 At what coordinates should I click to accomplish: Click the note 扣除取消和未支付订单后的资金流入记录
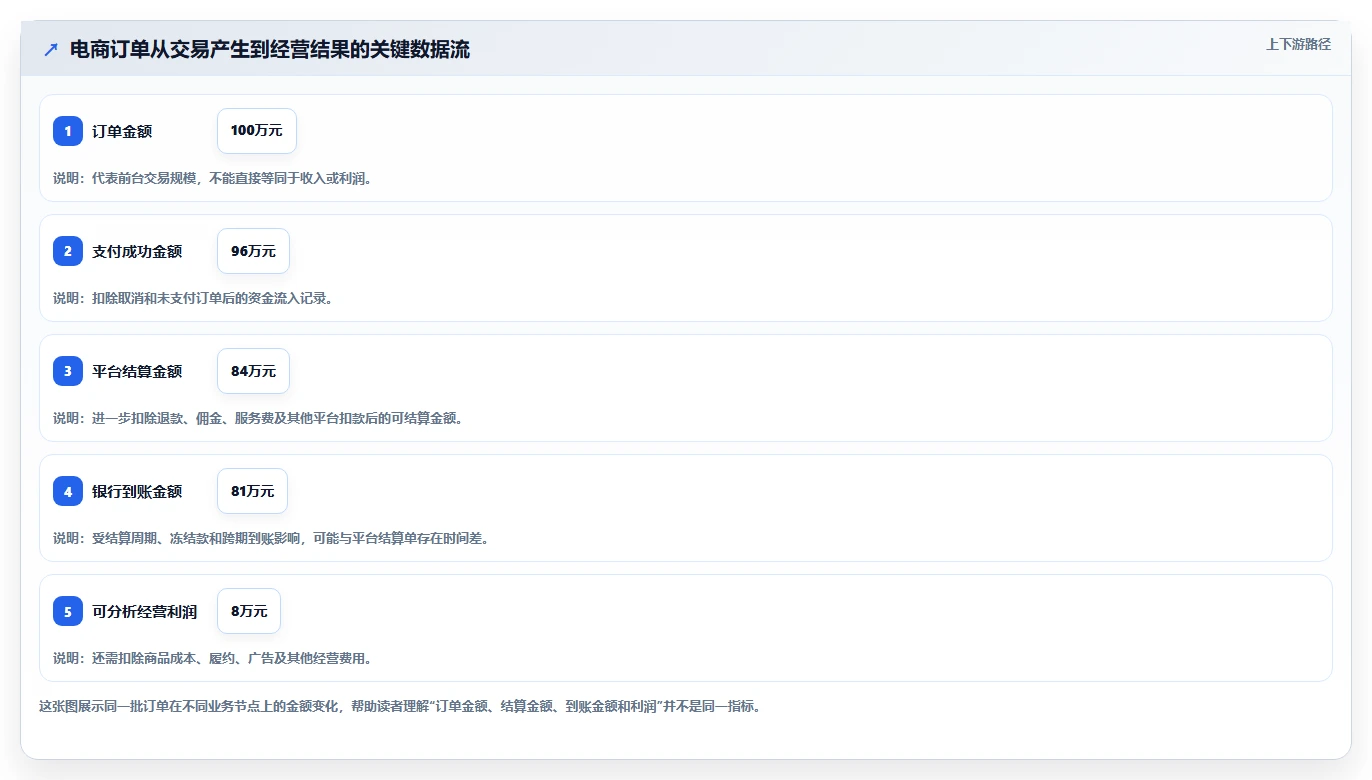coord(192,298)
